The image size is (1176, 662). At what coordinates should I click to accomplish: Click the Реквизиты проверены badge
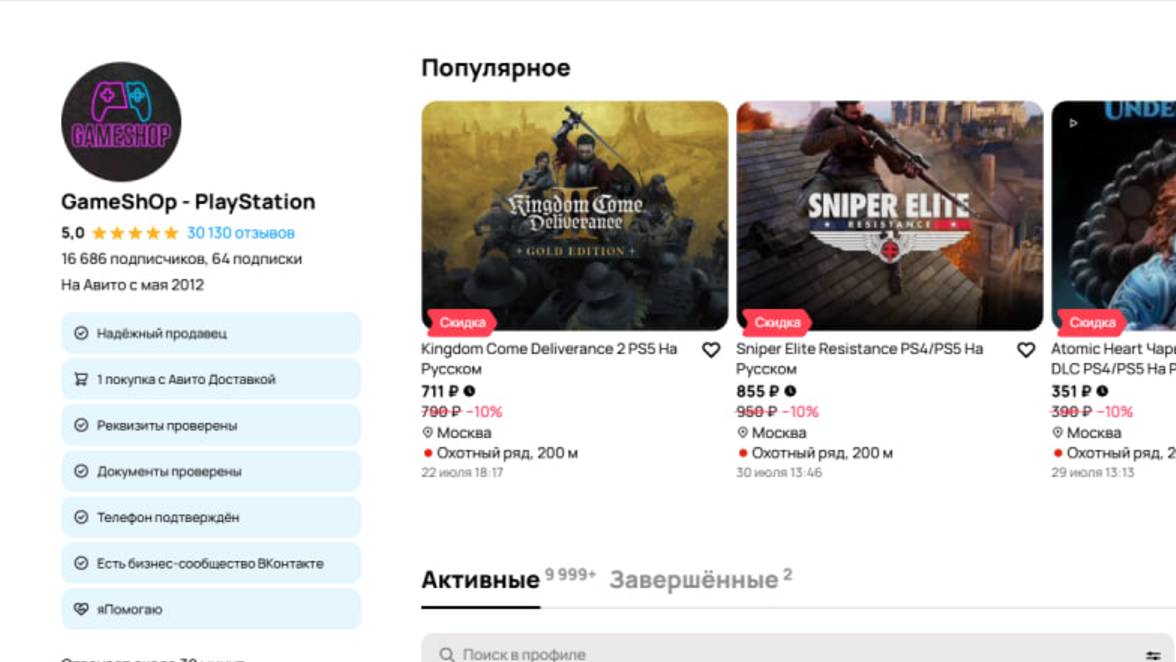[210, 425]
